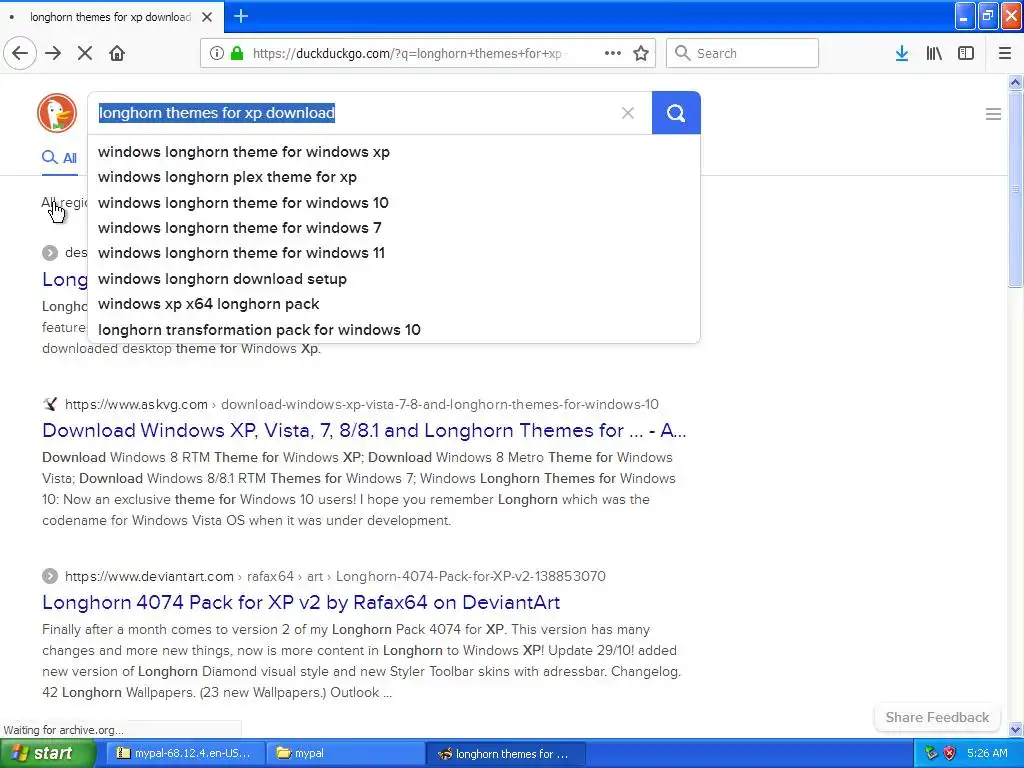Viewport: 1024px width, 768px height.
Task: Show site information icon in address bar
Action: click(217, 53)
